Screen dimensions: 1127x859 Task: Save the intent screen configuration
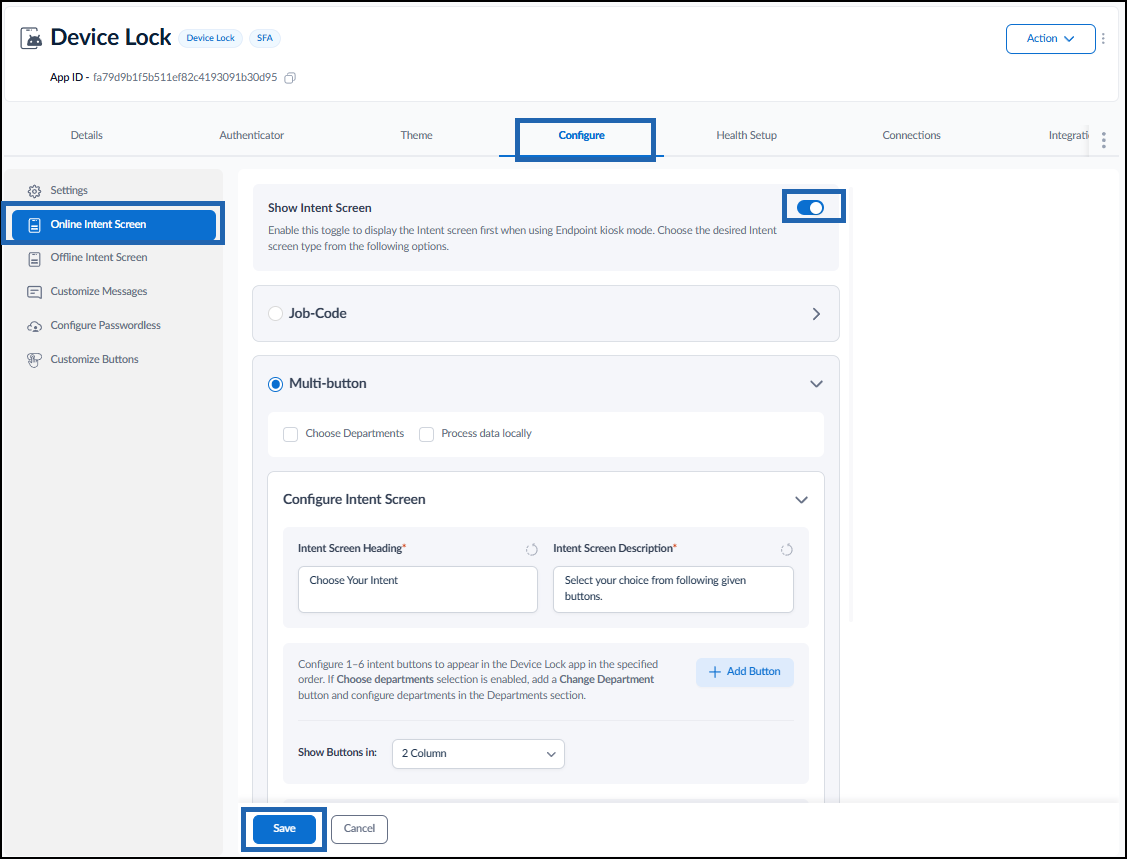click(284, 829)
